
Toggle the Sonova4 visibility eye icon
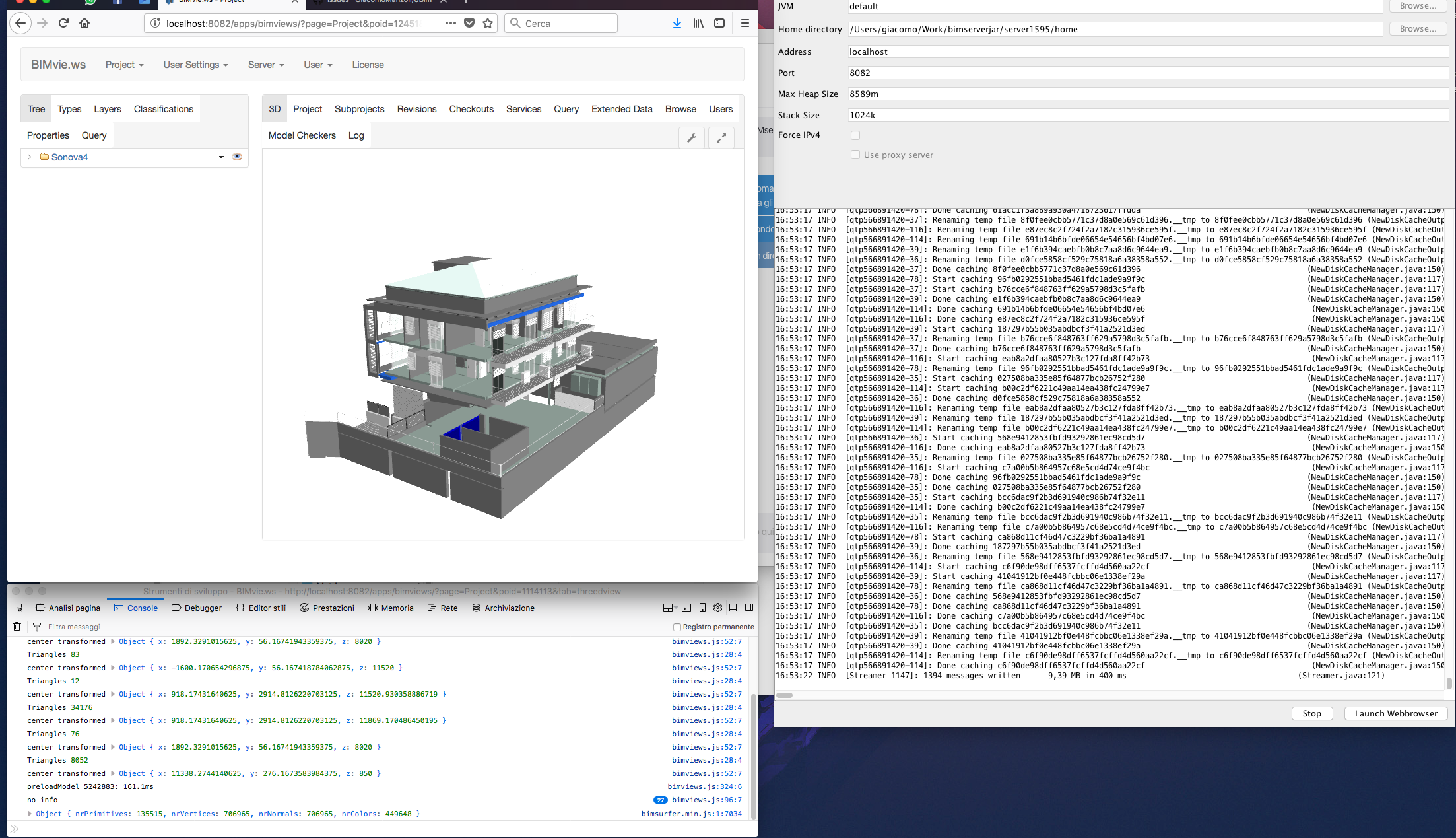pyautogui.click(x=237, y=157)
